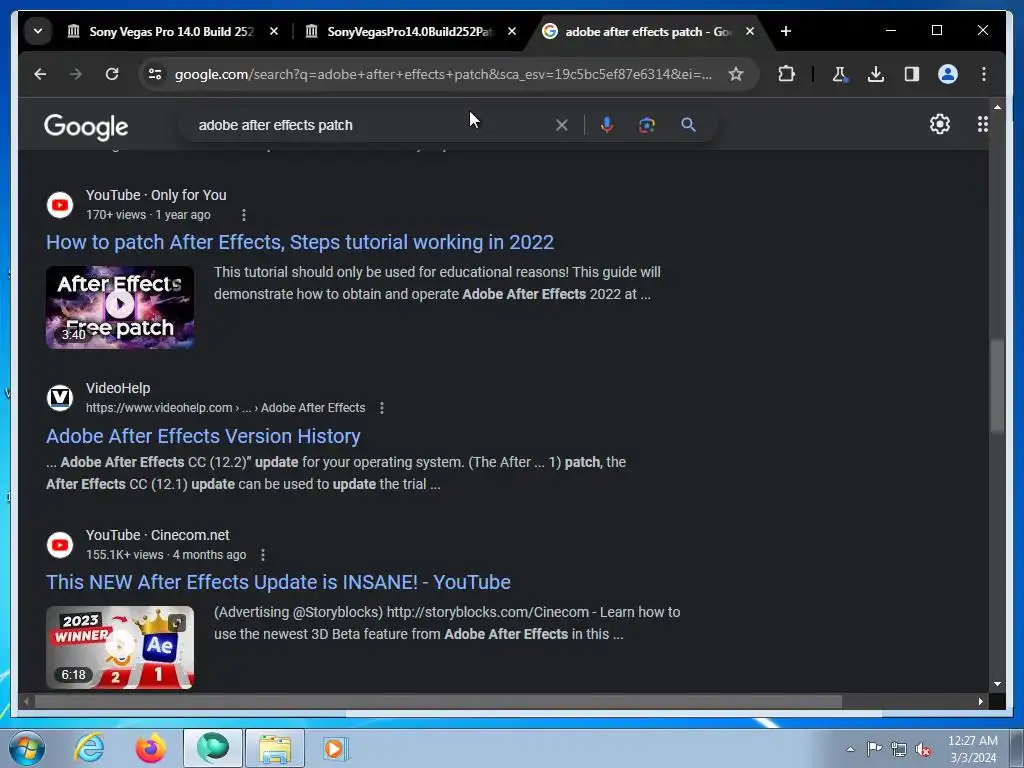
Task: Show browser downloads
Action: [x=876, y=74]
